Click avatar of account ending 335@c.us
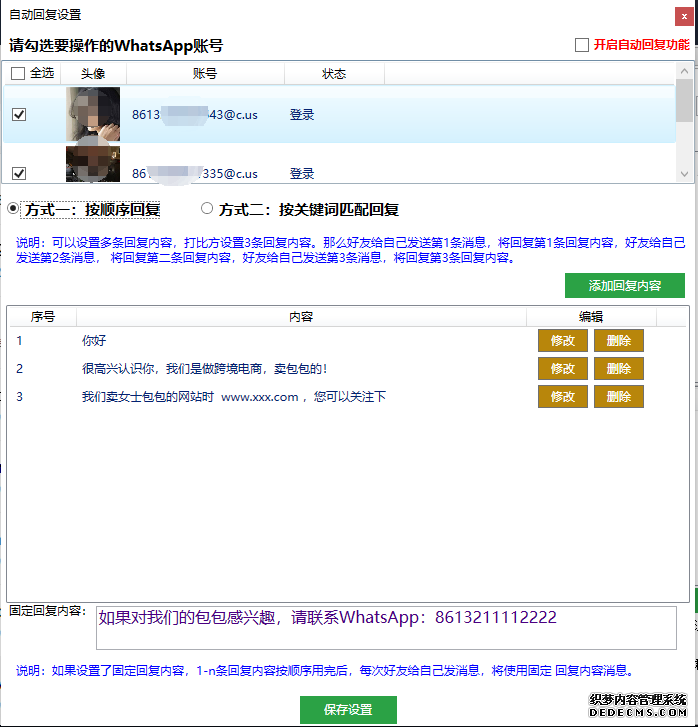Image resolution: width=698 pixels, height=727 pixels. pyautogui.click(x=93, y=164)
